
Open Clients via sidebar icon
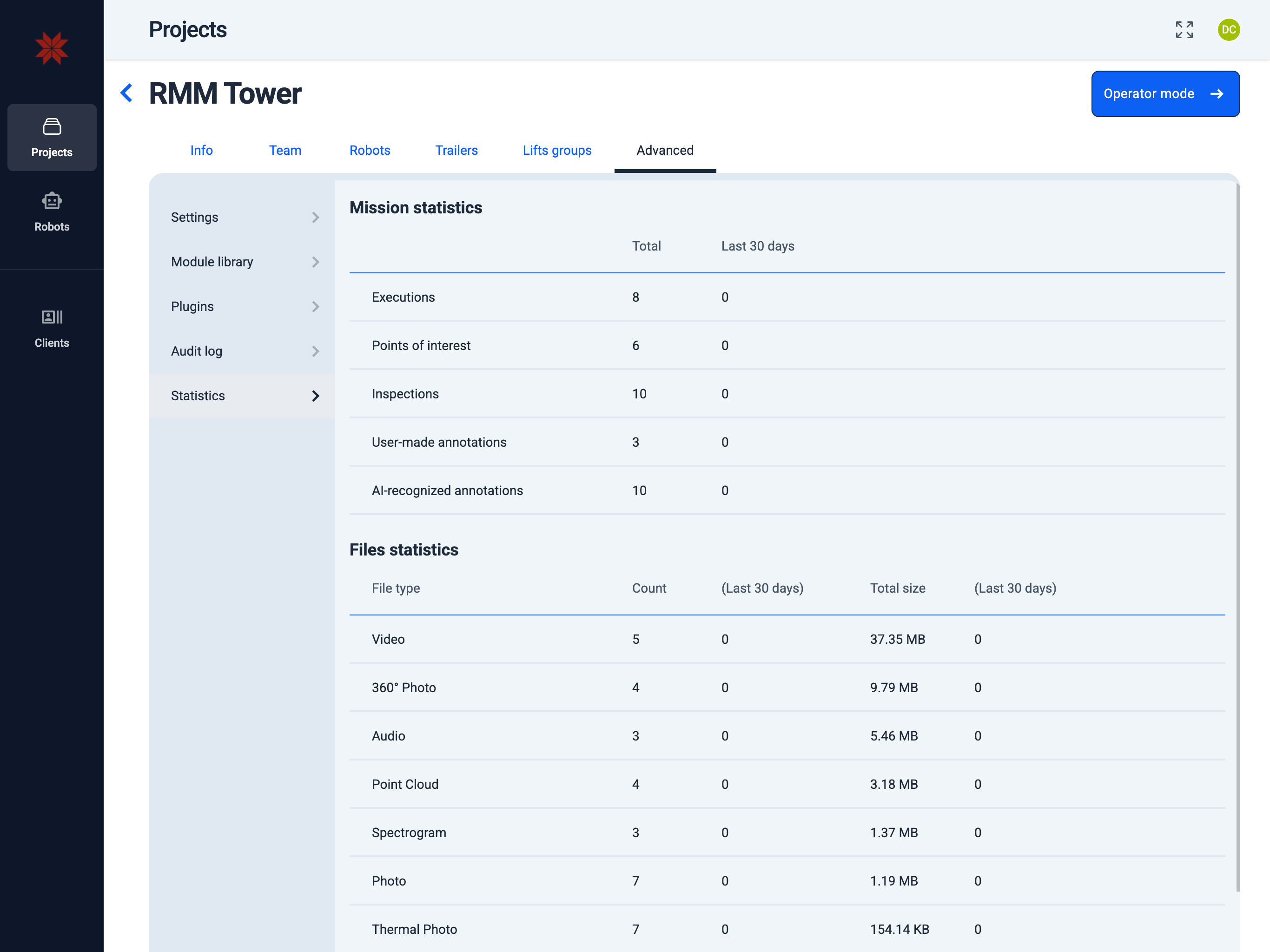[x=52, y=317]
